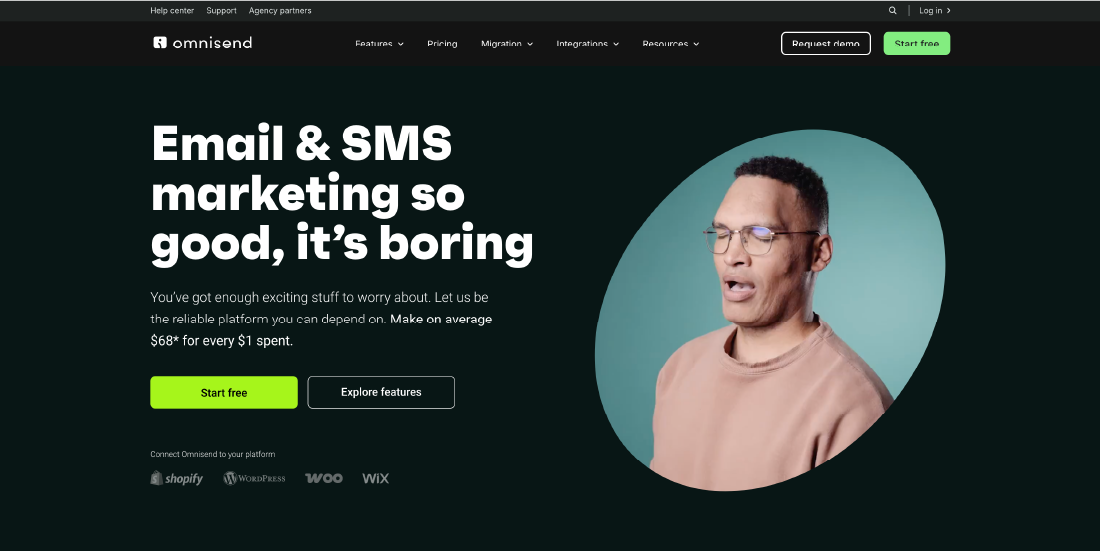The width and height of the screenshot is (1100, 551).
Task: Click Start free in the navigation bar
Action: [916, 44]
